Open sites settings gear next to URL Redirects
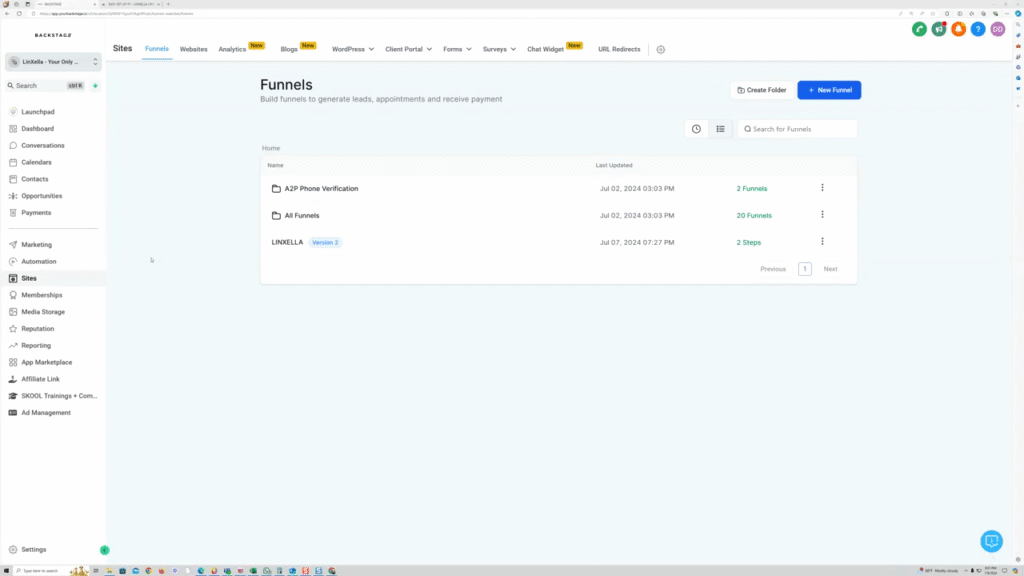 pyautogui.click(x=660, y=49)
